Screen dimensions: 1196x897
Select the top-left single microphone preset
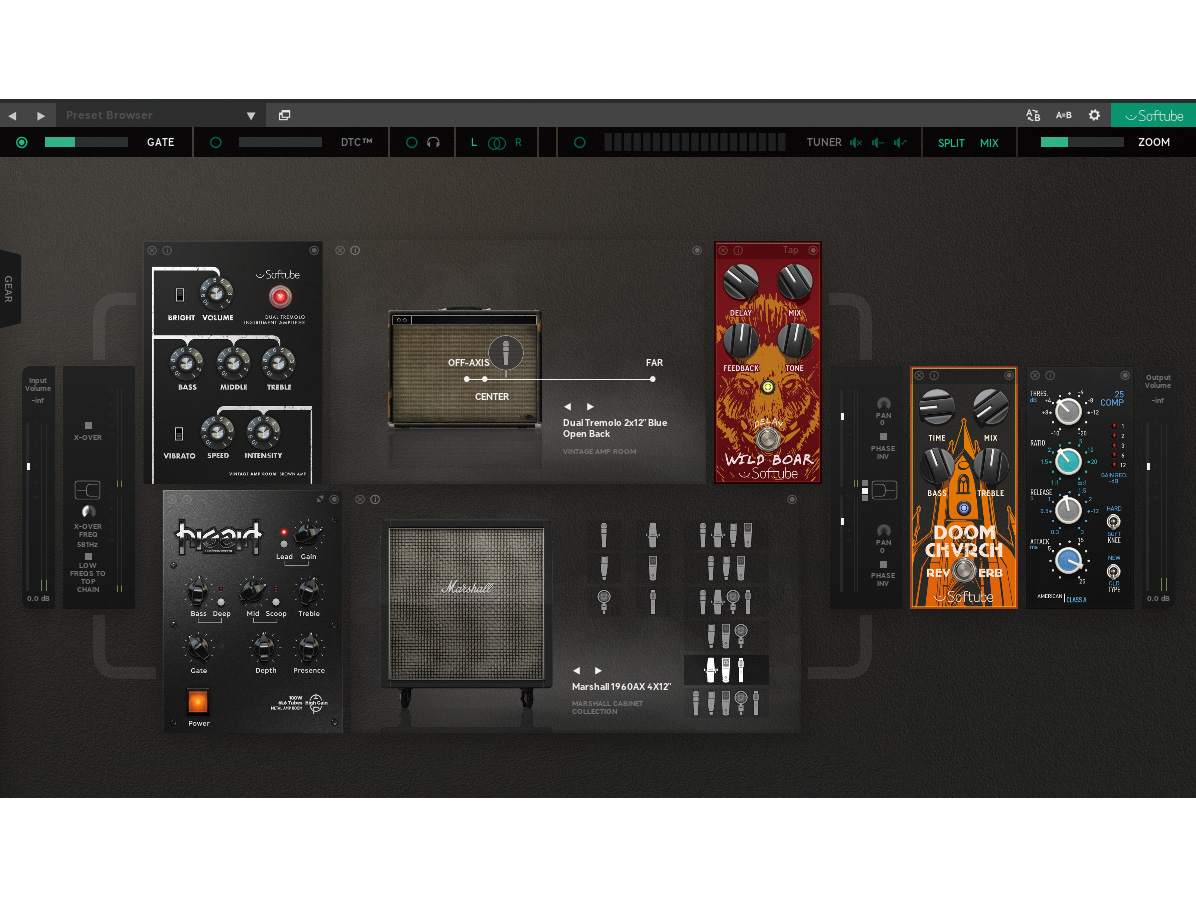(x=604, y=535)
